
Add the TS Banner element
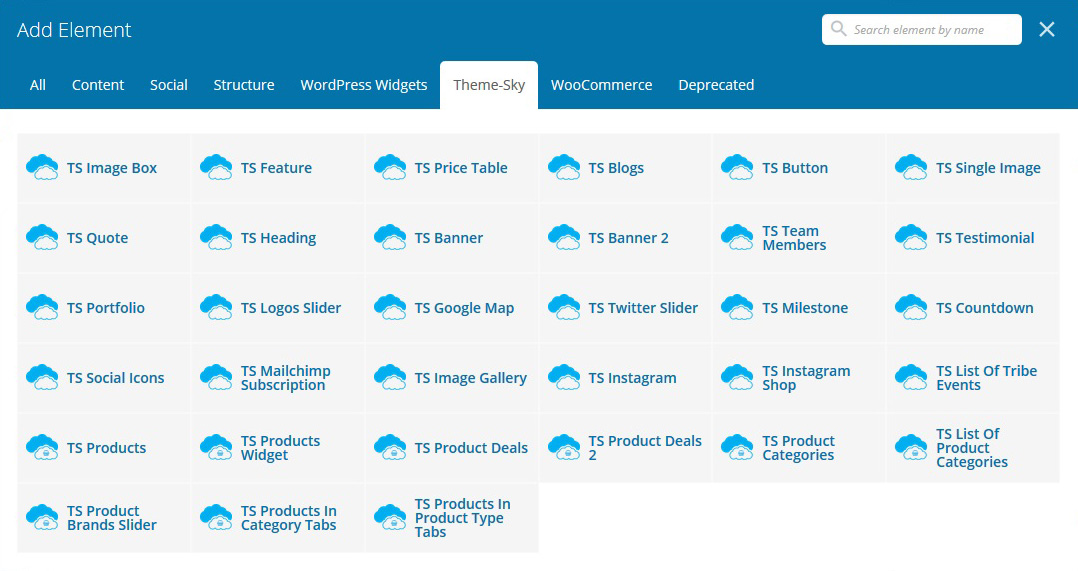pyautogui.click(x=452, y=238)
